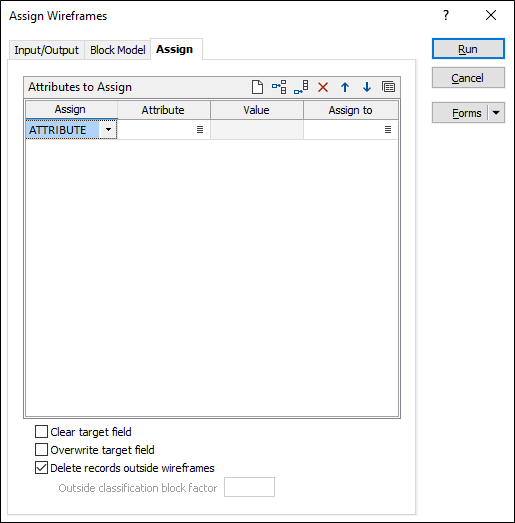Switch to the Block Model tab
The image size is (515, 523).
(118, 50)
